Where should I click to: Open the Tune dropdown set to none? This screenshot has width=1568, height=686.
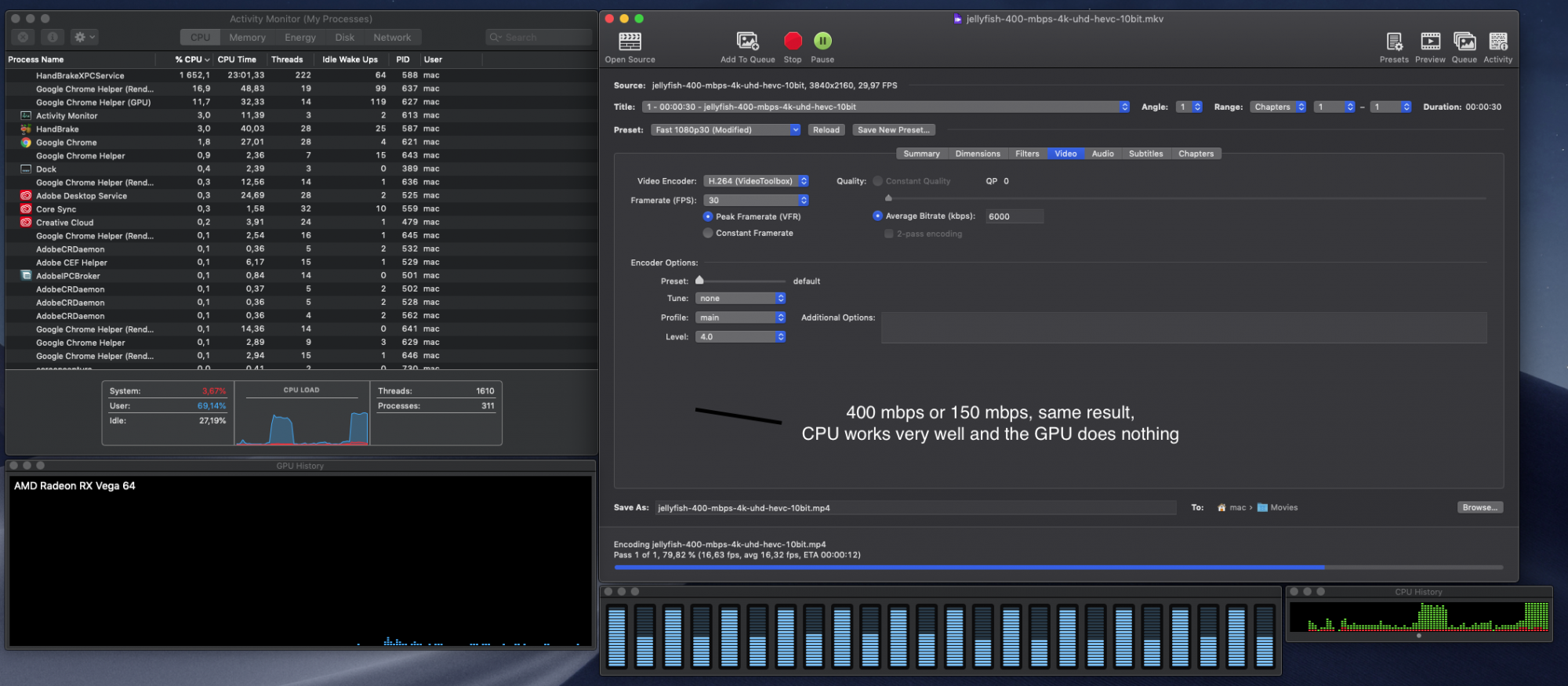740,299
